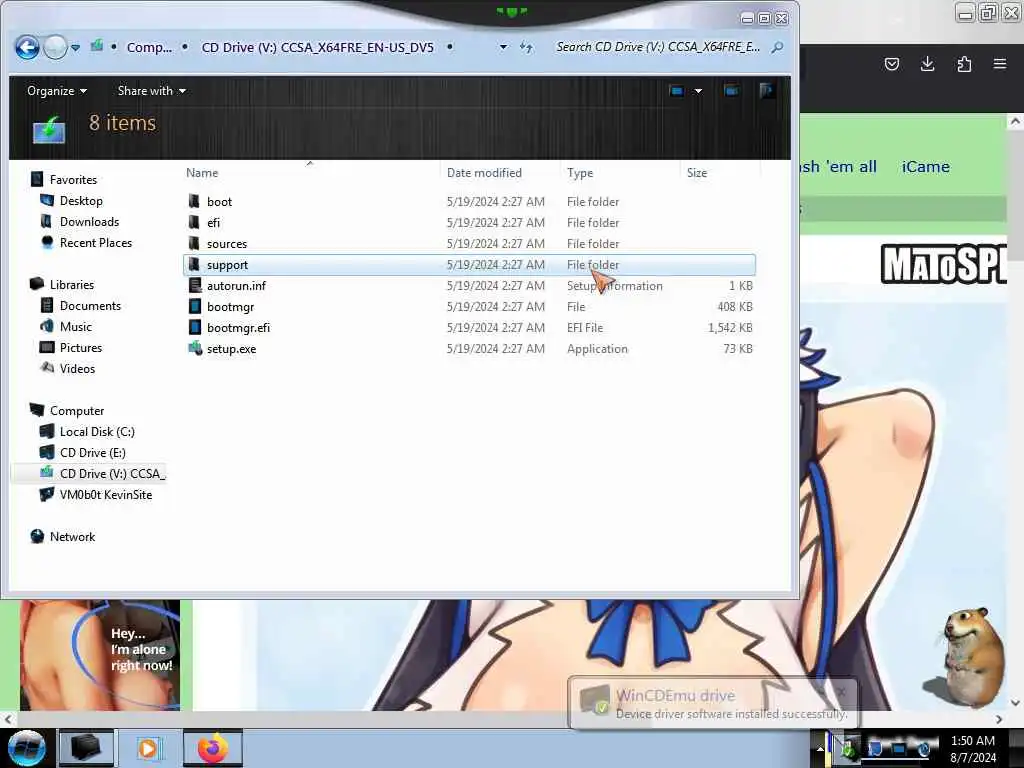The image size is (1024, 768).
Task: Open the recent pages dropdown arrow
Action: (x=76, y=48)
